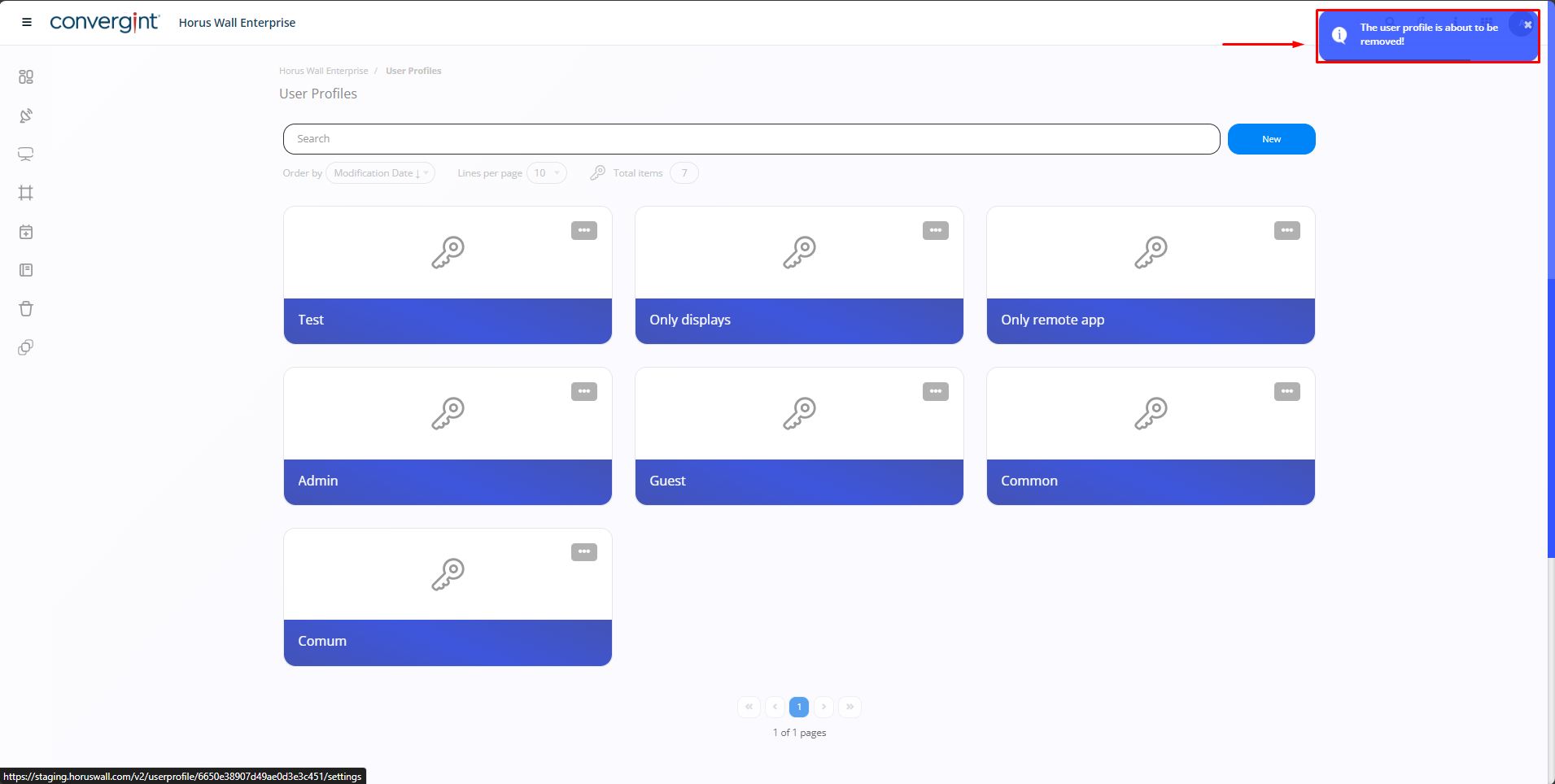Open the Modification Date ordering dropdown
This screenshot has width=1555, height=784.
(379, 172)
